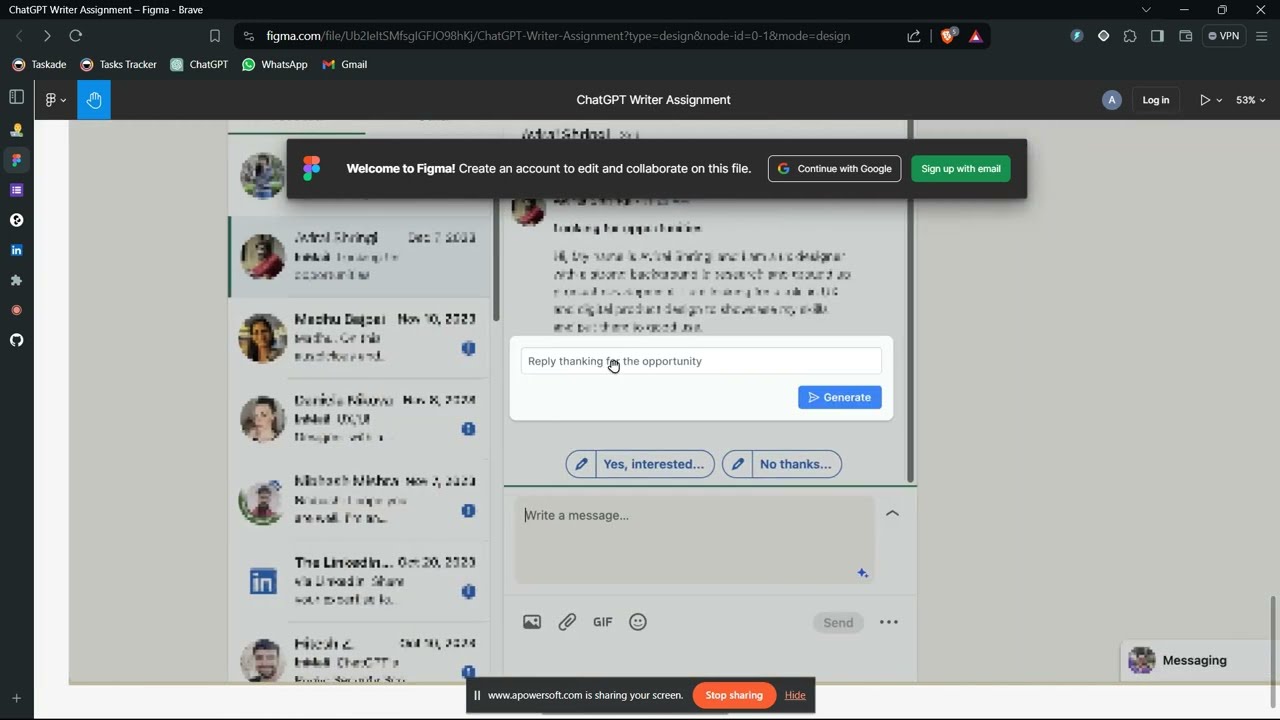Open the WhatsApp bookmark

pyautogui.click(x=275, y=64)
